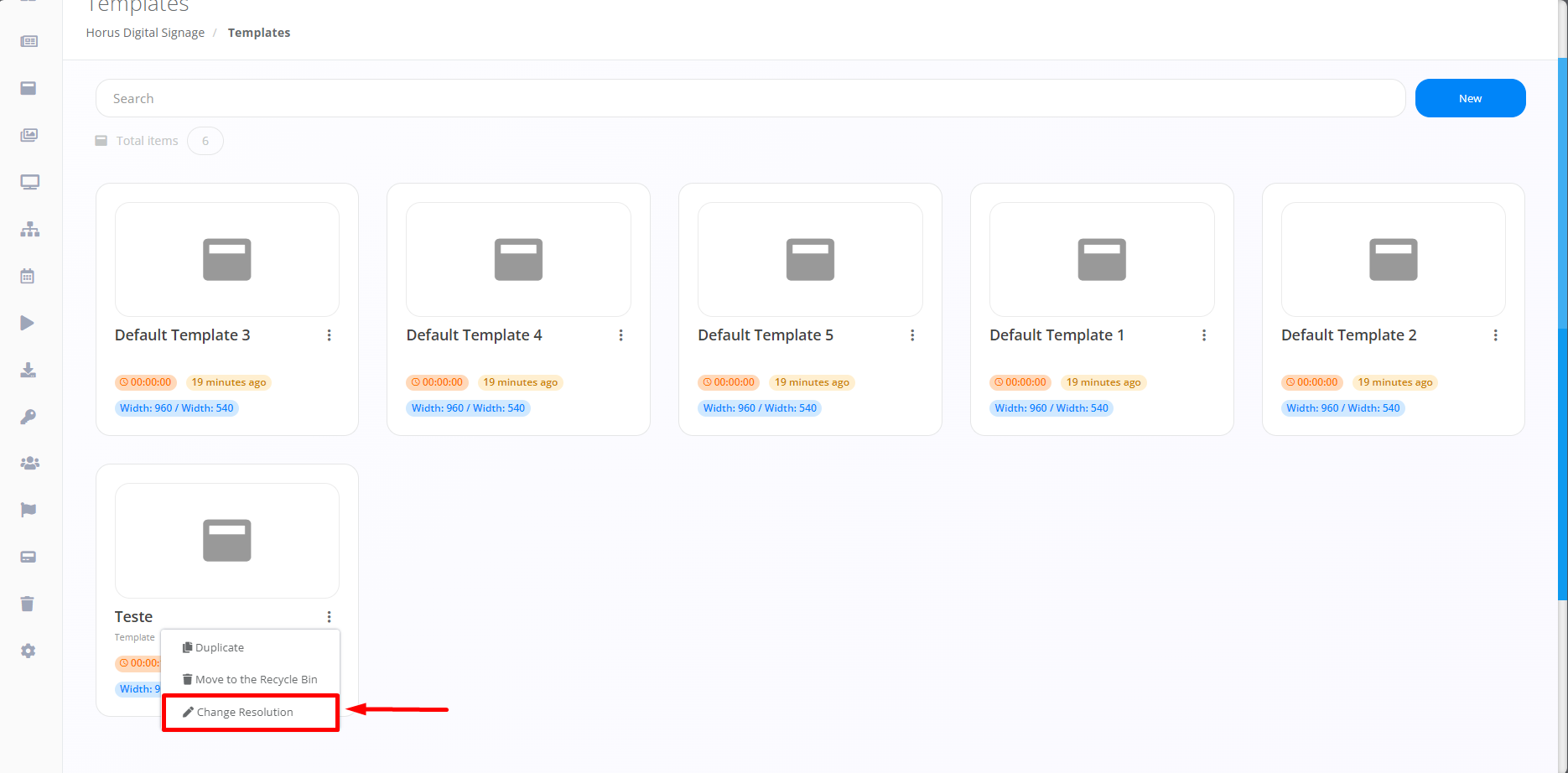Image resolution: width=1568 pixels, height=773 pixels.
Task: Open options menu for Default Template 3
Action: [329, 335]
